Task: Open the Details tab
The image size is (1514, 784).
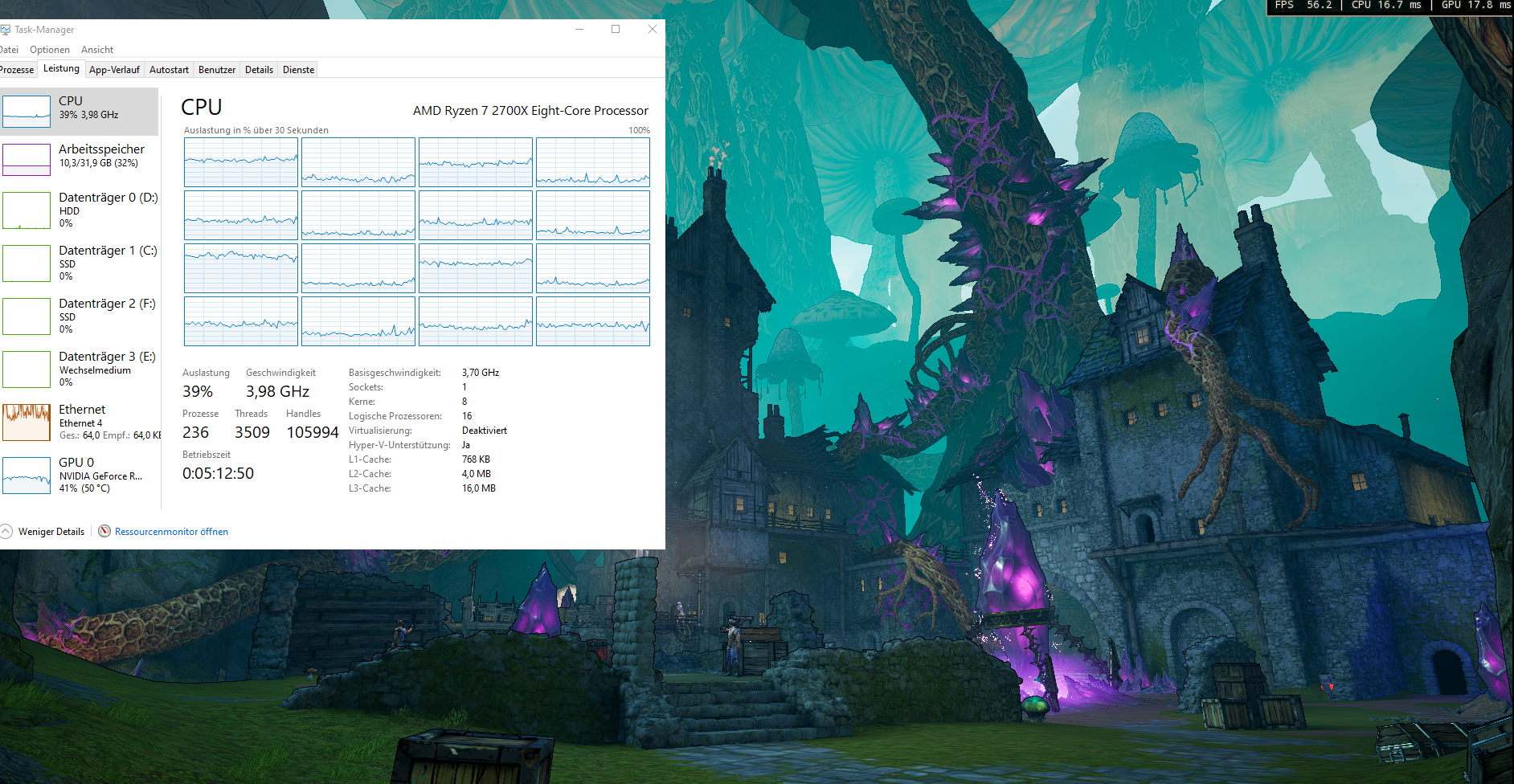Action: pyautogui.click(x=259, y=70)
